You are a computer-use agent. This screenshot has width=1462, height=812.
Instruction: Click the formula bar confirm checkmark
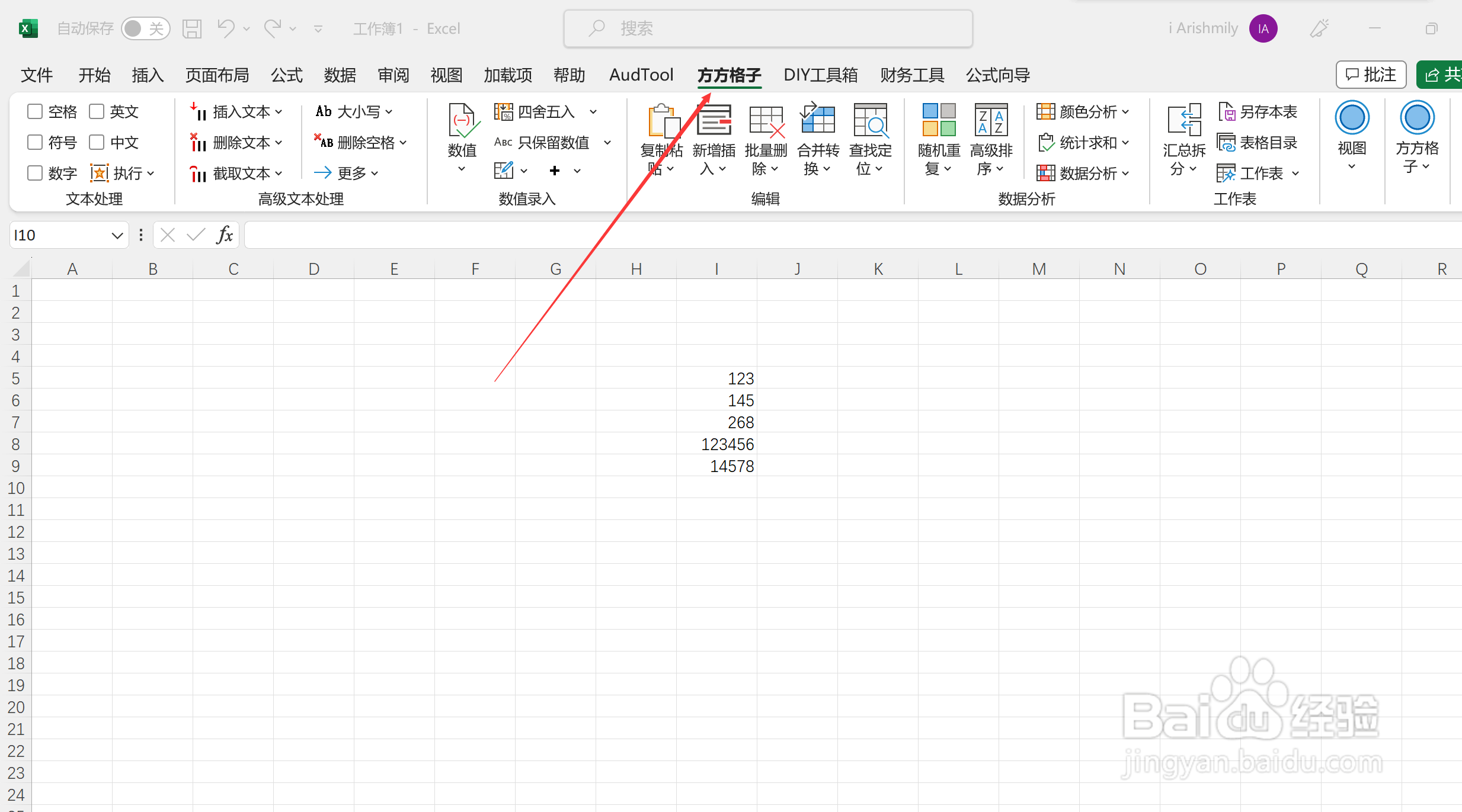(196, 235)
